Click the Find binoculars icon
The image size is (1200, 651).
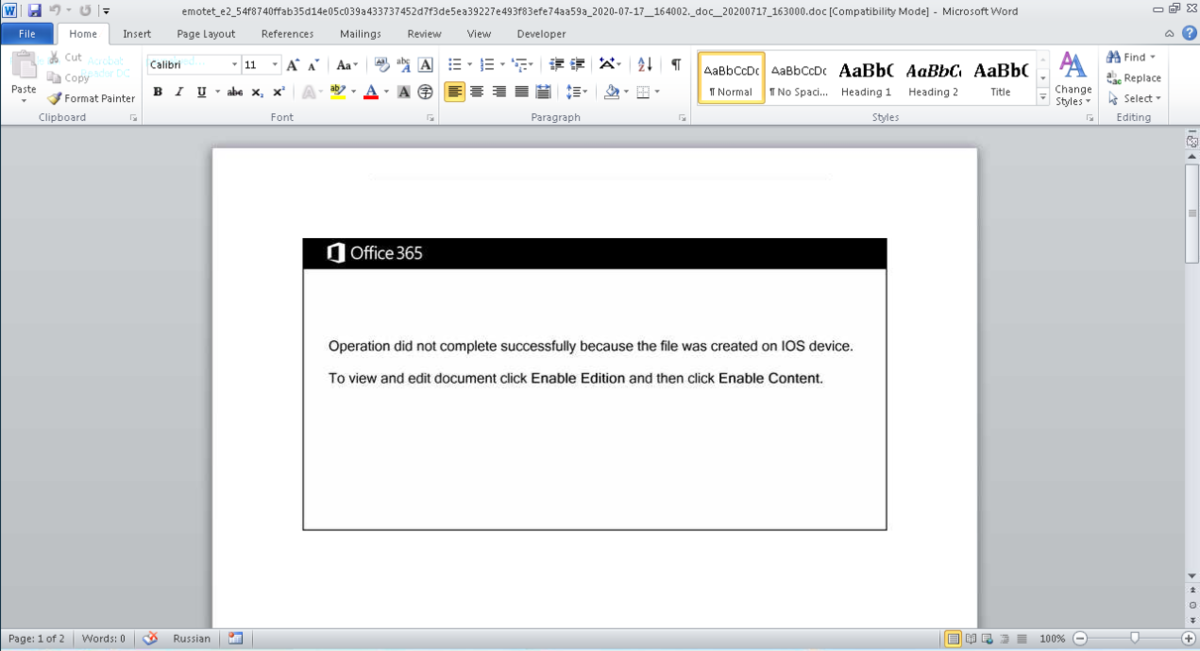(1113, 57)
